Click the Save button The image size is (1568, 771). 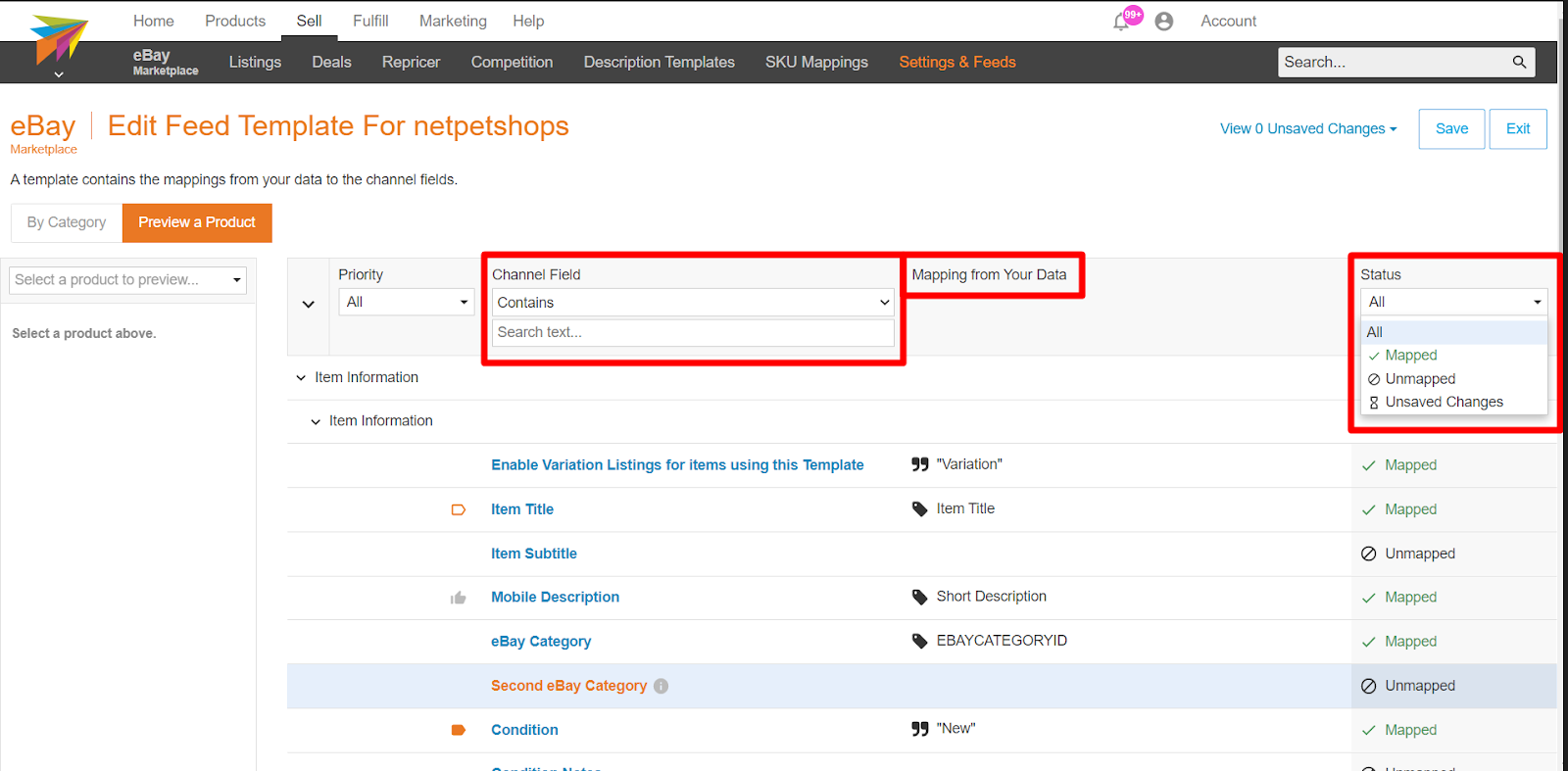coord(1451,128)
